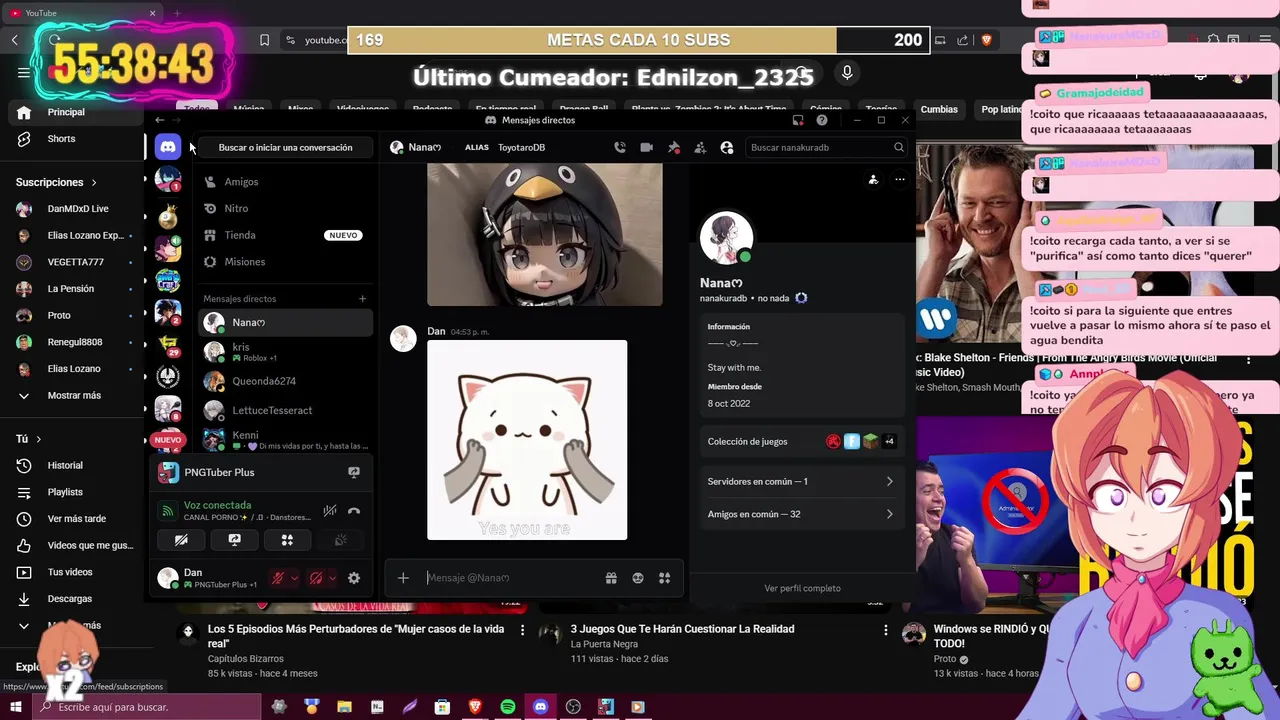Image resolution: width=1280 pixels, height=720 pixels.
Task: Open the Kenni direct message
Action: 285,439
